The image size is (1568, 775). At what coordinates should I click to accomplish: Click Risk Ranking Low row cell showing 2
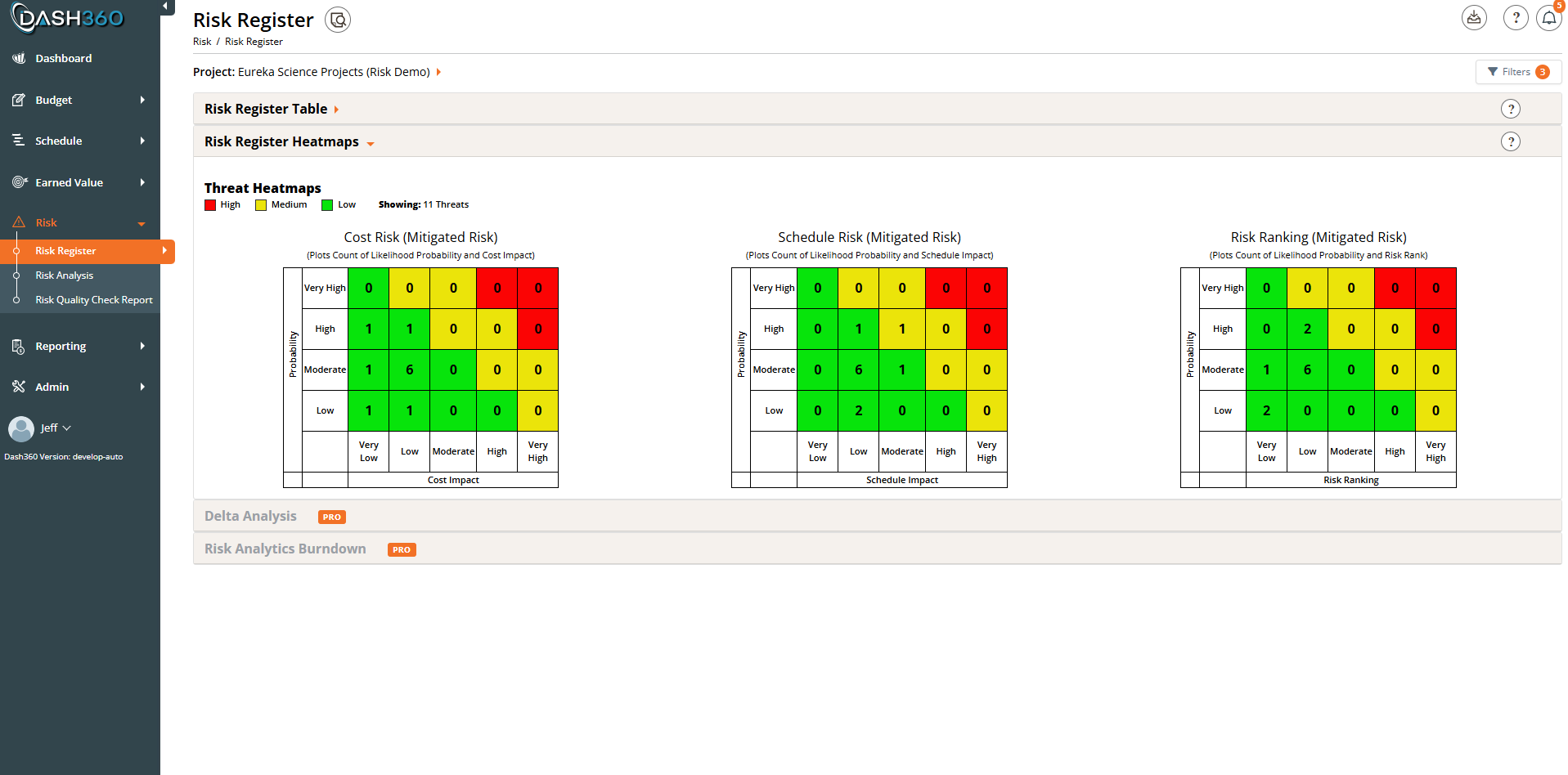point(1266,410)
